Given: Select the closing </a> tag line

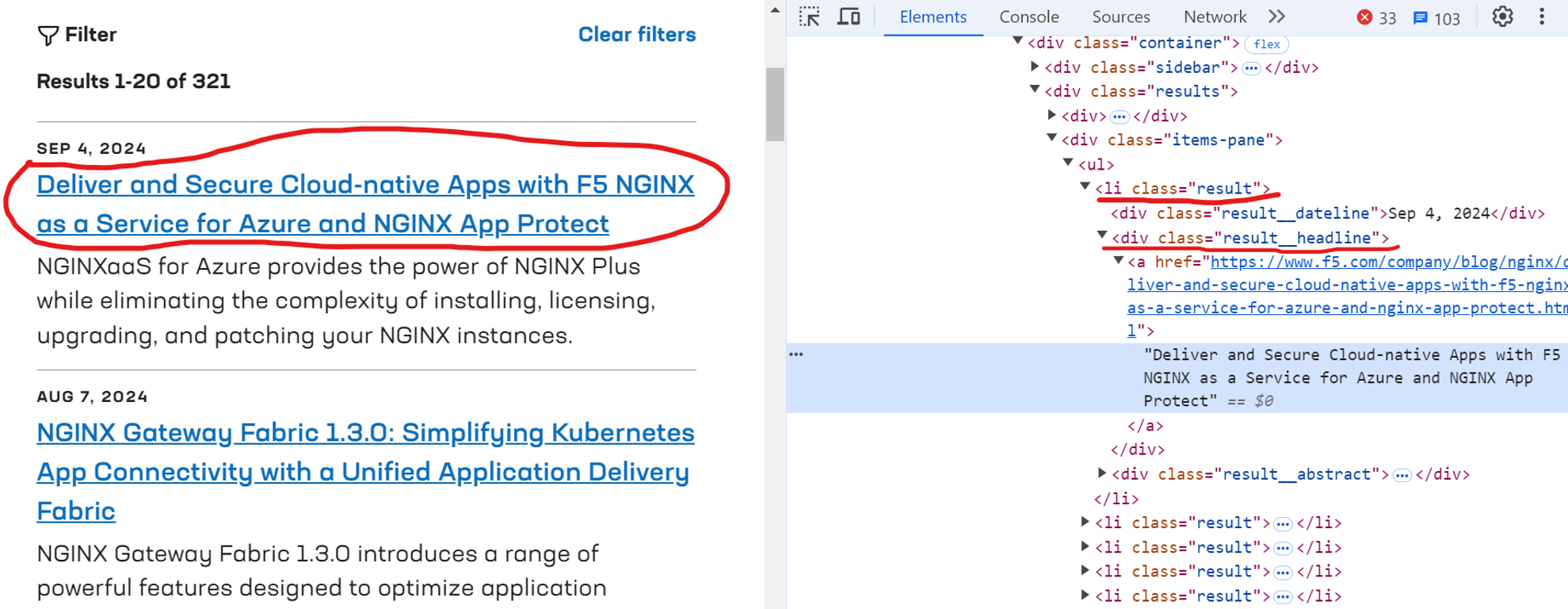Looking at the screenshot, I should [x=1145, y=427].
